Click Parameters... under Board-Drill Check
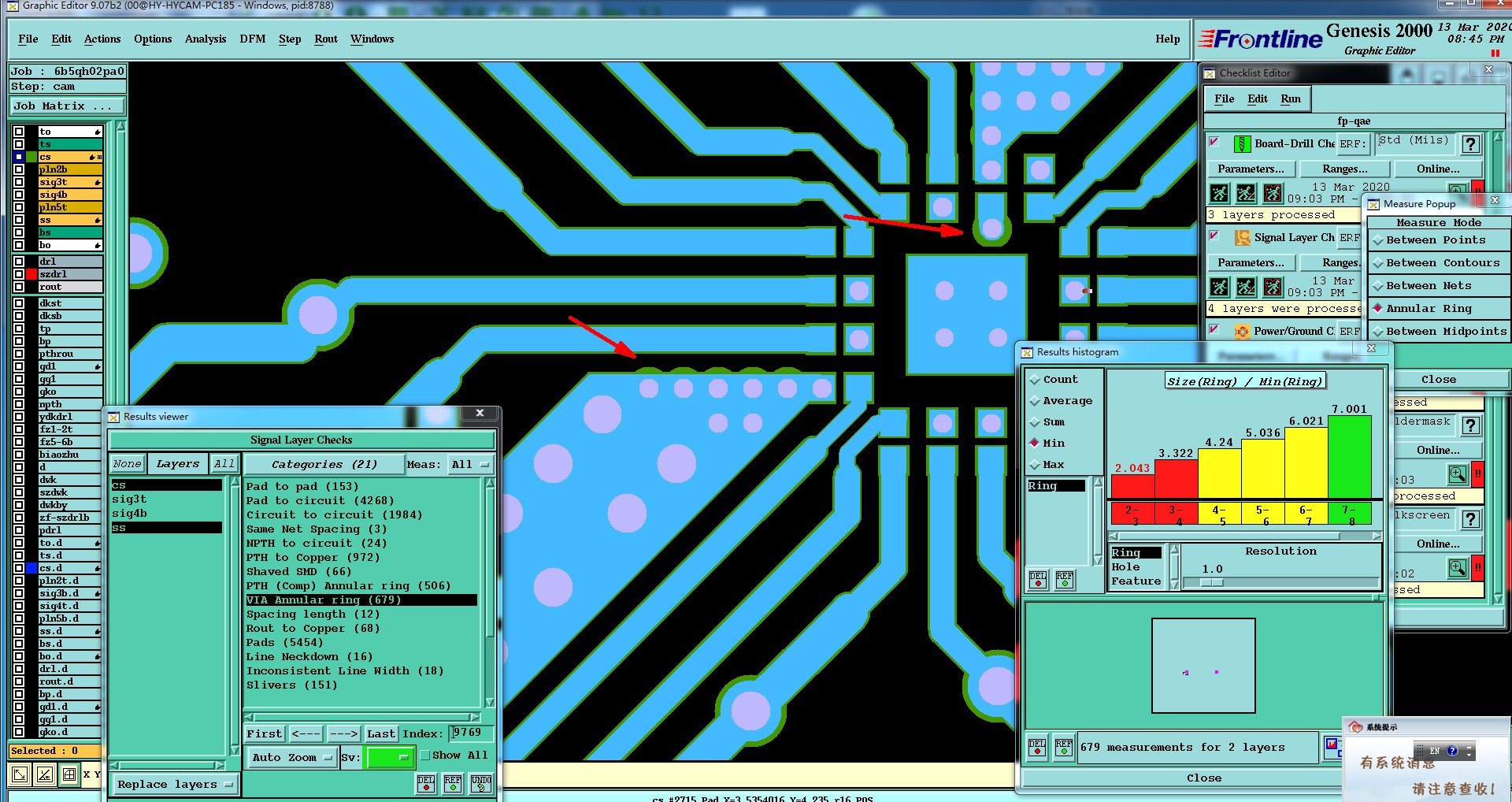The image size is (1512, 802). (x=1251, y=169)
